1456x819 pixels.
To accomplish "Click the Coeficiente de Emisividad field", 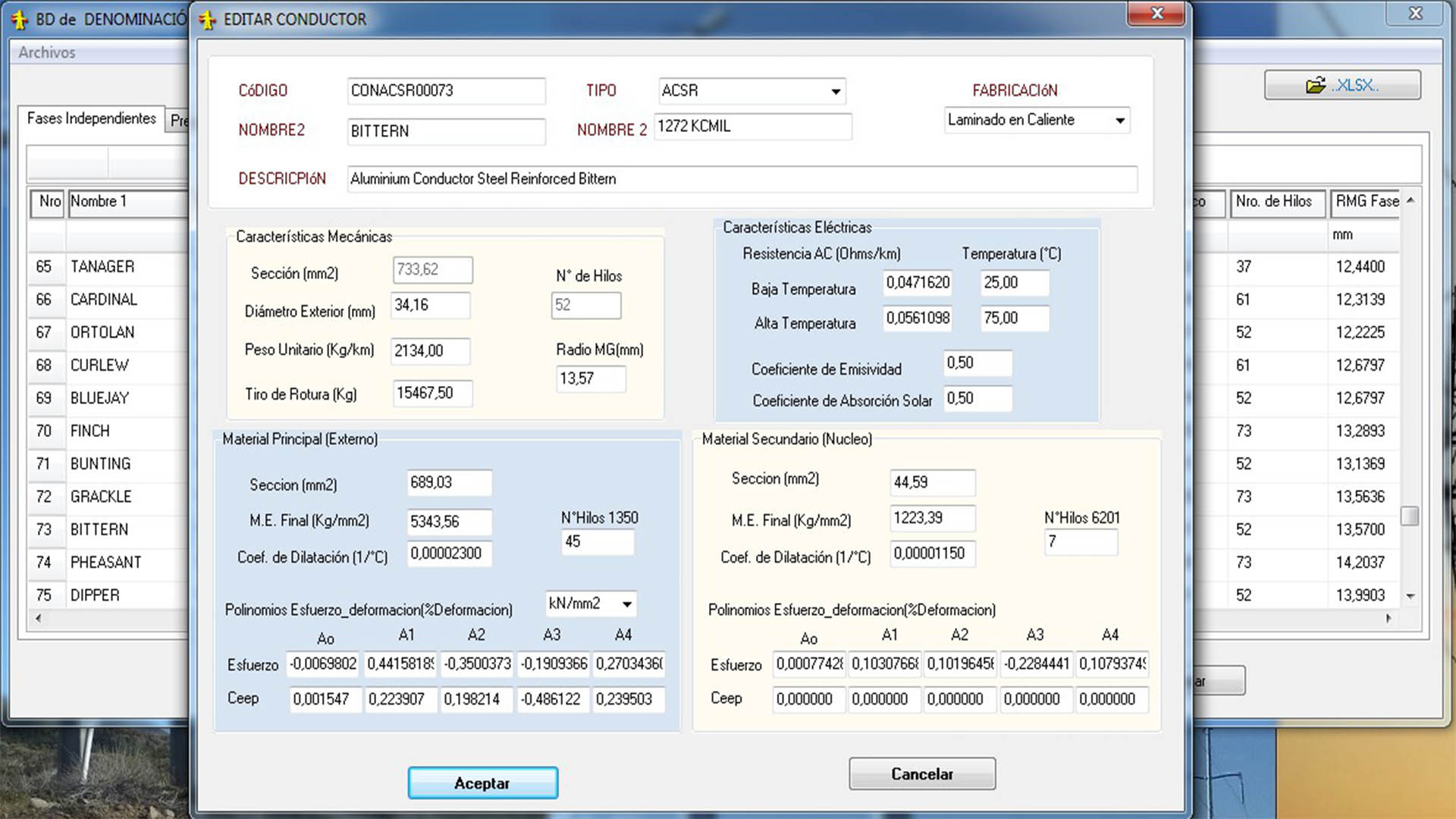I will [977, 363].
